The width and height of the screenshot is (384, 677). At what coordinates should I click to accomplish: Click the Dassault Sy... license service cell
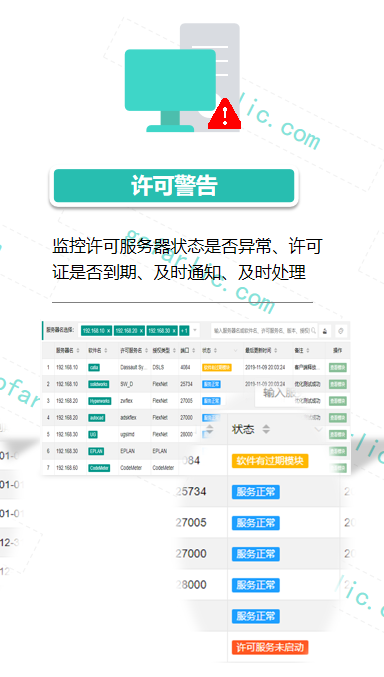point(133,367)
